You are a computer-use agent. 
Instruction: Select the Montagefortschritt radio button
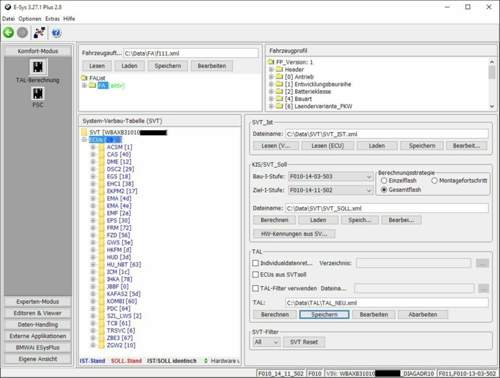(x=434, y=180)
